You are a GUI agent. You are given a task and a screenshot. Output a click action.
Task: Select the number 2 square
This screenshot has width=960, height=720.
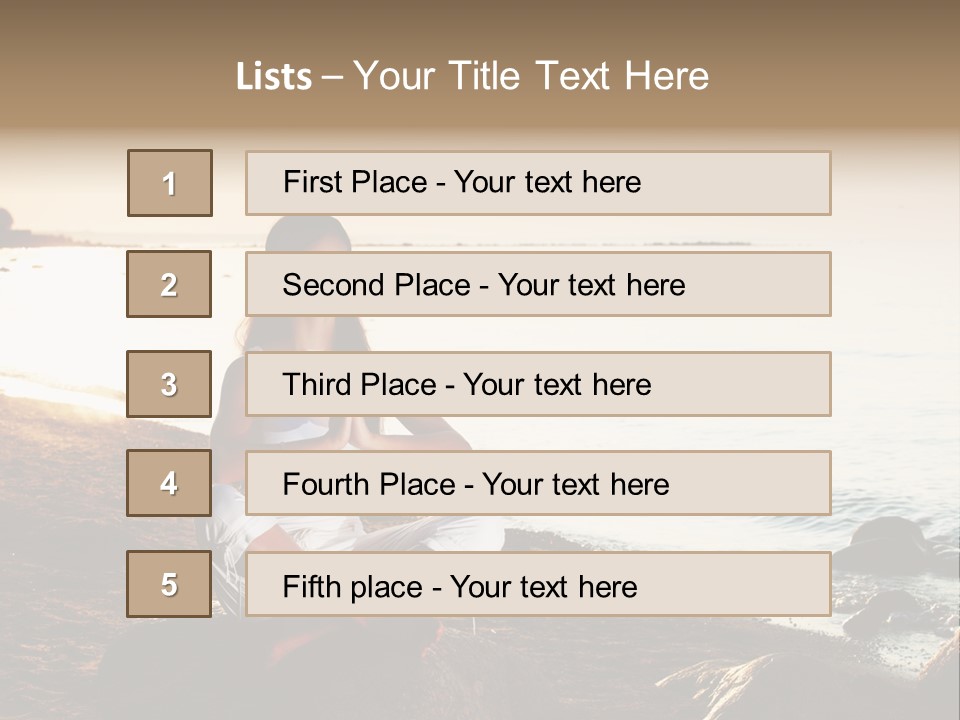(x=169, y=284)
